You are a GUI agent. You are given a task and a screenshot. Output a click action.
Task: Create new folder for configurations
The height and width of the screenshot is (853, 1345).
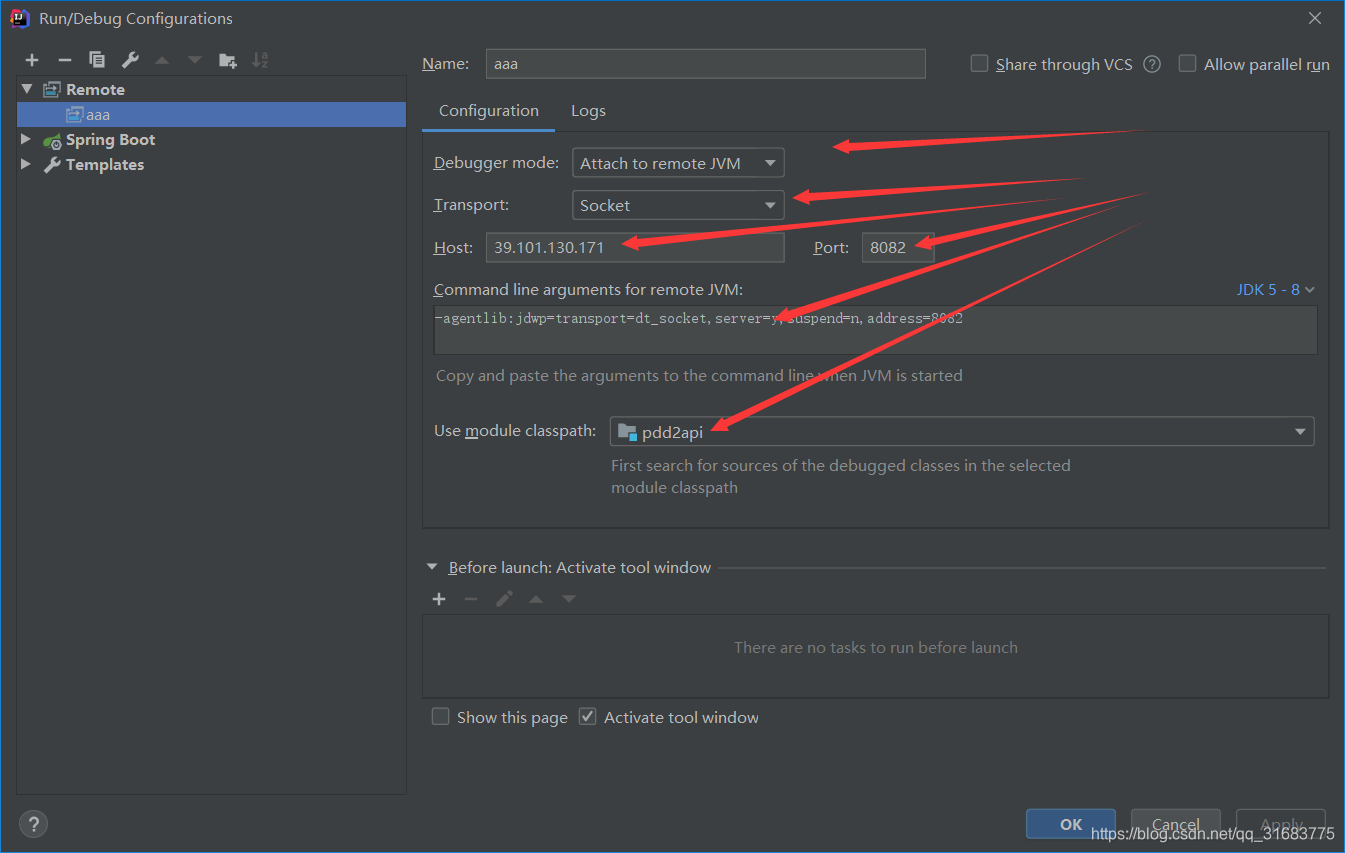227,60
